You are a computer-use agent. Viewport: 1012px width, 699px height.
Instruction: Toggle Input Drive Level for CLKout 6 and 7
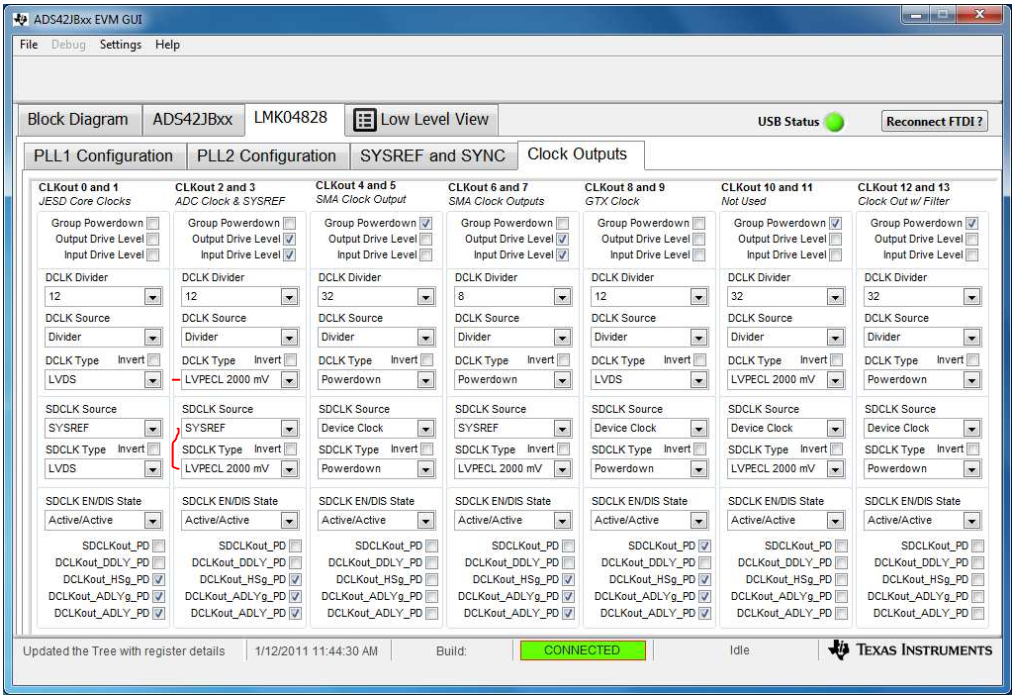point(563,255)
